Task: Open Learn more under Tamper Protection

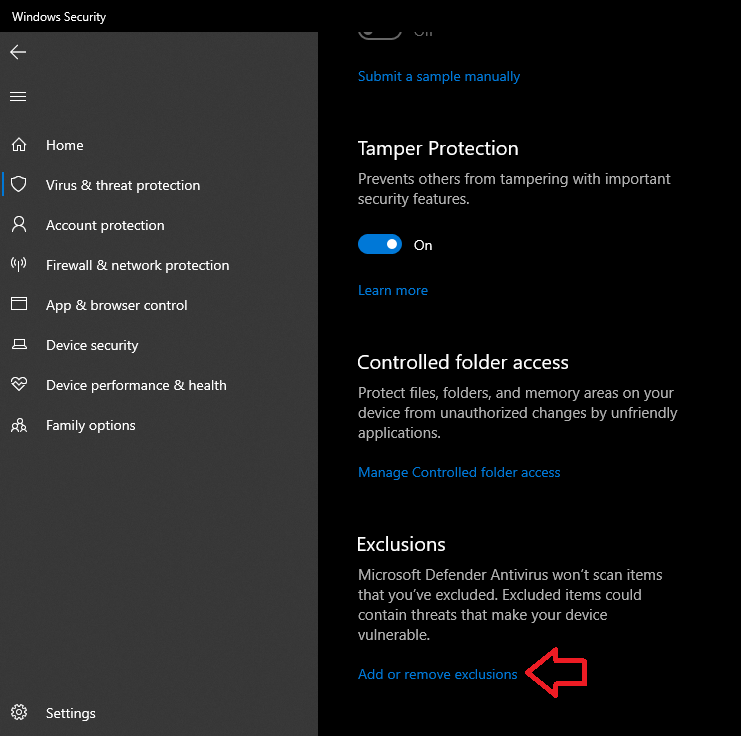Action: pyautogui.click(x=393, y=290)
